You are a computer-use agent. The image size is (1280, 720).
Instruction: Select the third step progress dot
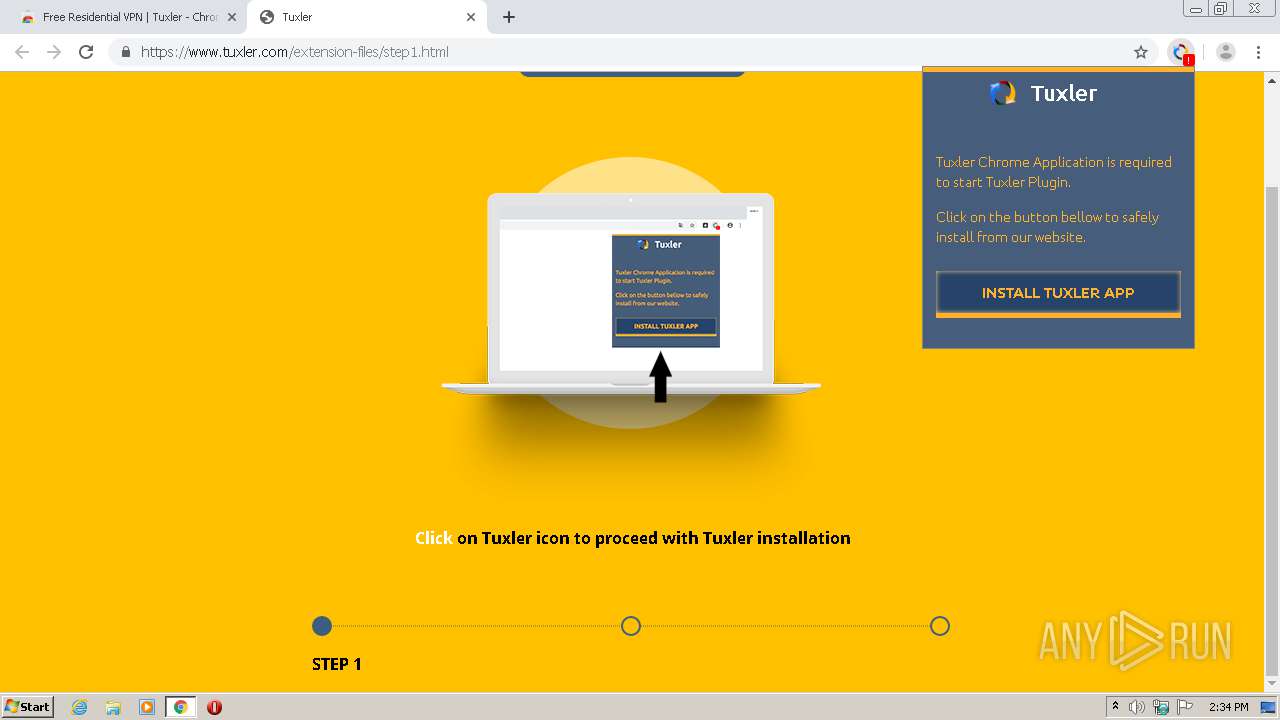tap(940, 626)
